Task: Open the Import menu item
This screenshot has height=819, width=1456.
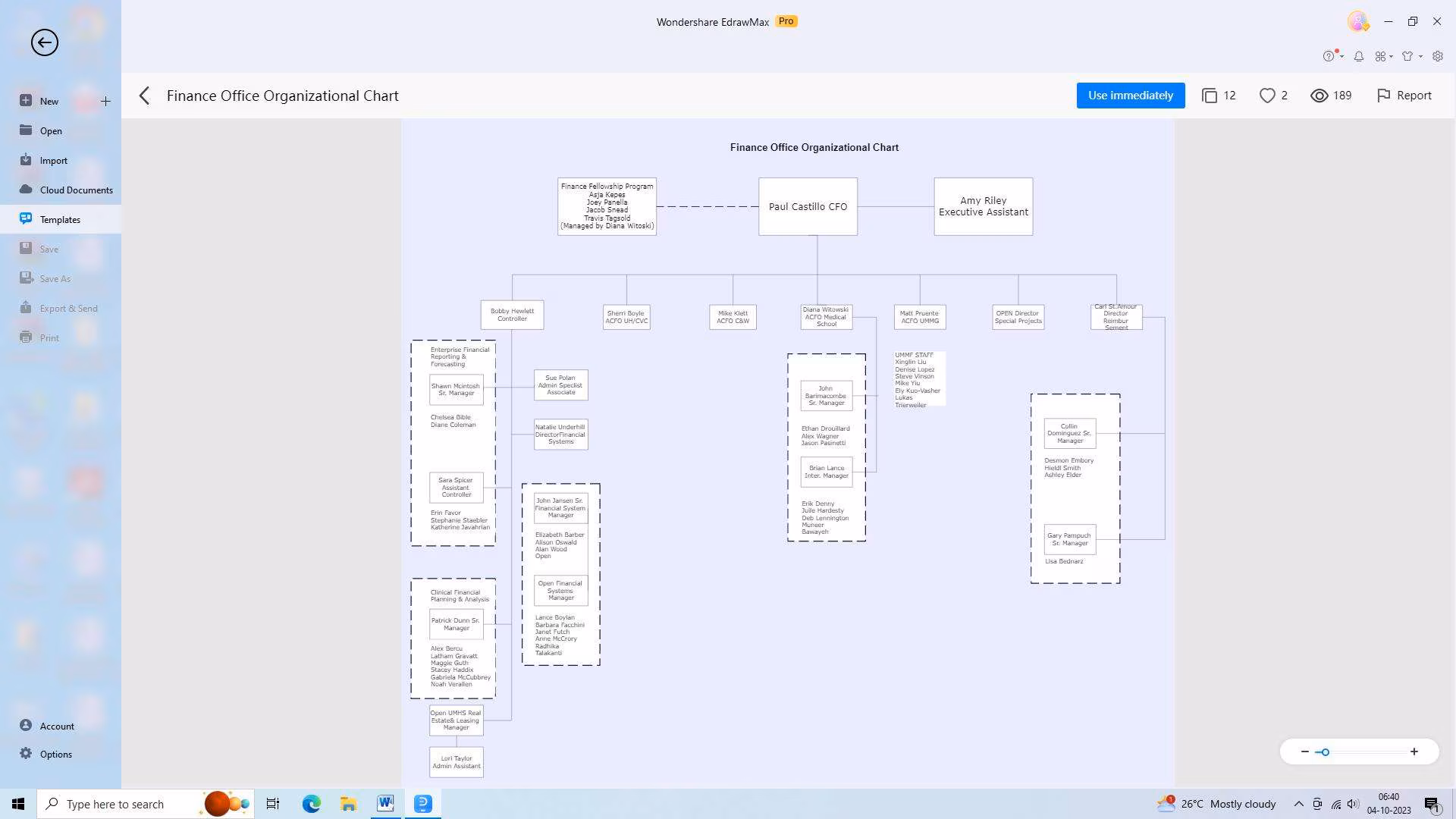Action: tap(53, 160)
